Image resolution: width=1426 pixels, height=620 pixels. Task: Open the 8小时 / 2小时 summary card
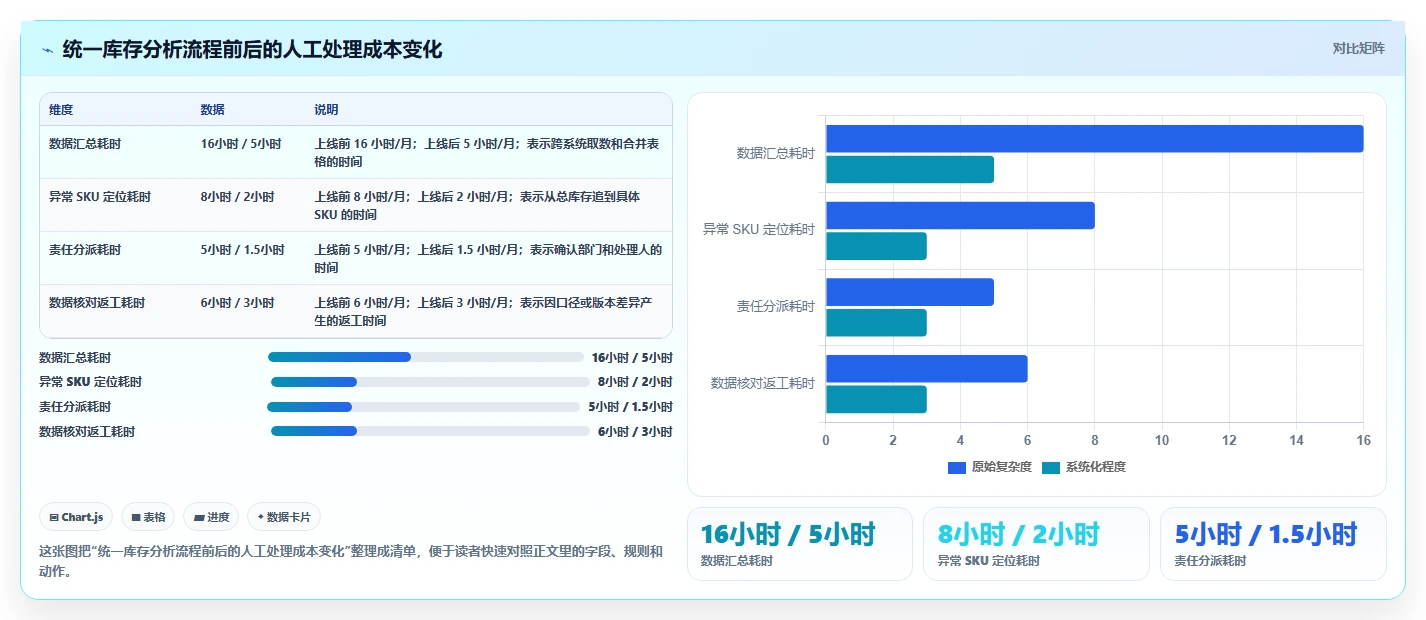coord(1036,544)
